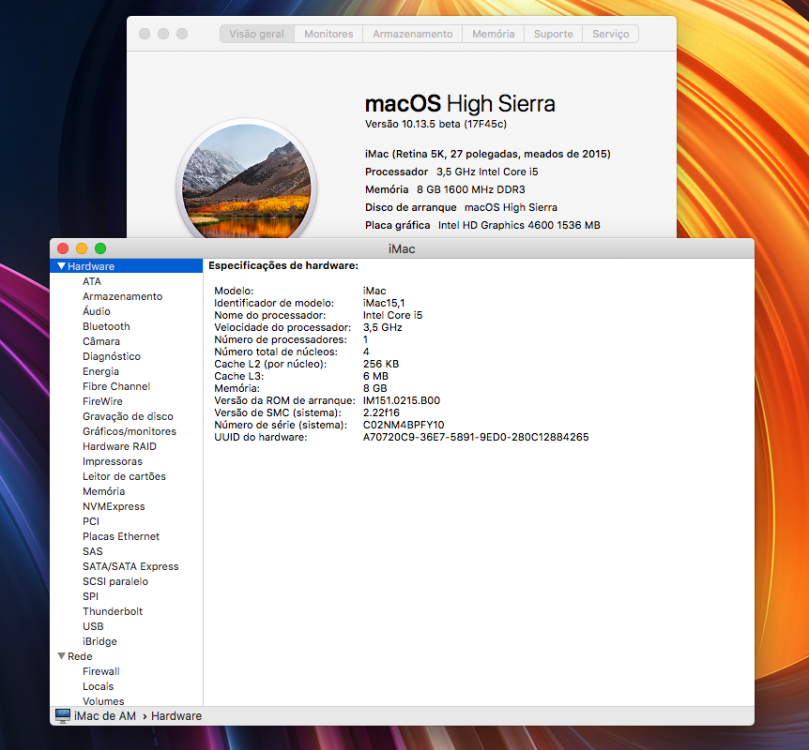The image size is (809, 750).
Task: Select Thunderbolt in the sidebar
Action: click(x=112, y=611)
